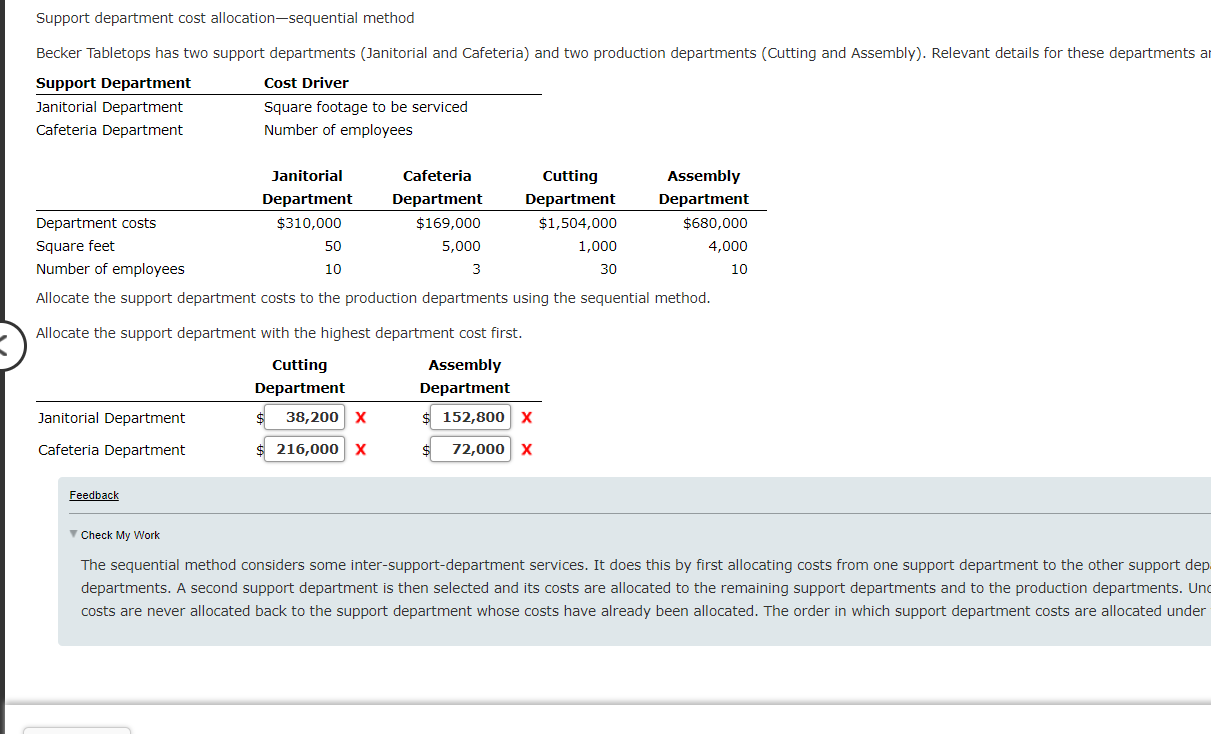Click the Assembly Department column header
Image resolution: width=1211 pixels, height=734 pixels.
pyautogui.click(x=464, y=376)
